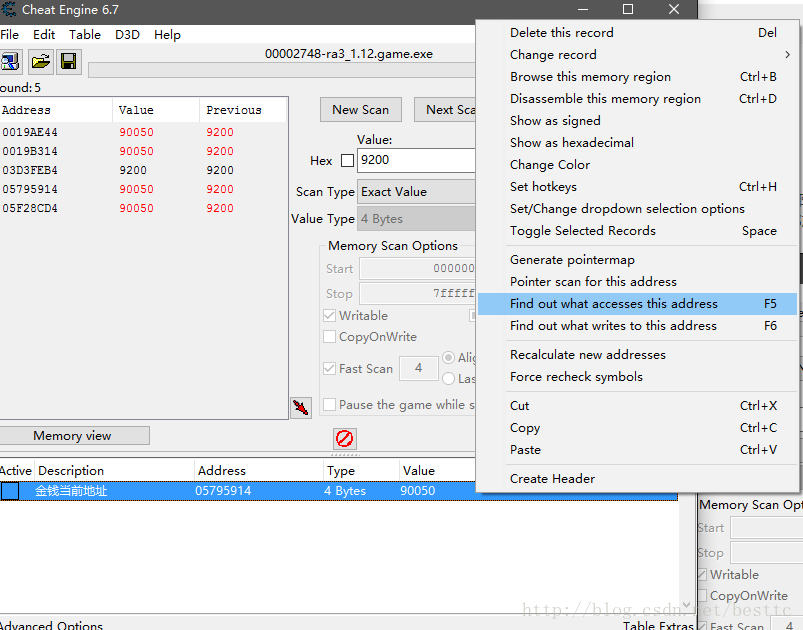The width and height of the screenshot is (803, 630).
Task: Choose Copy from context menu
Action: click(637, 428)
